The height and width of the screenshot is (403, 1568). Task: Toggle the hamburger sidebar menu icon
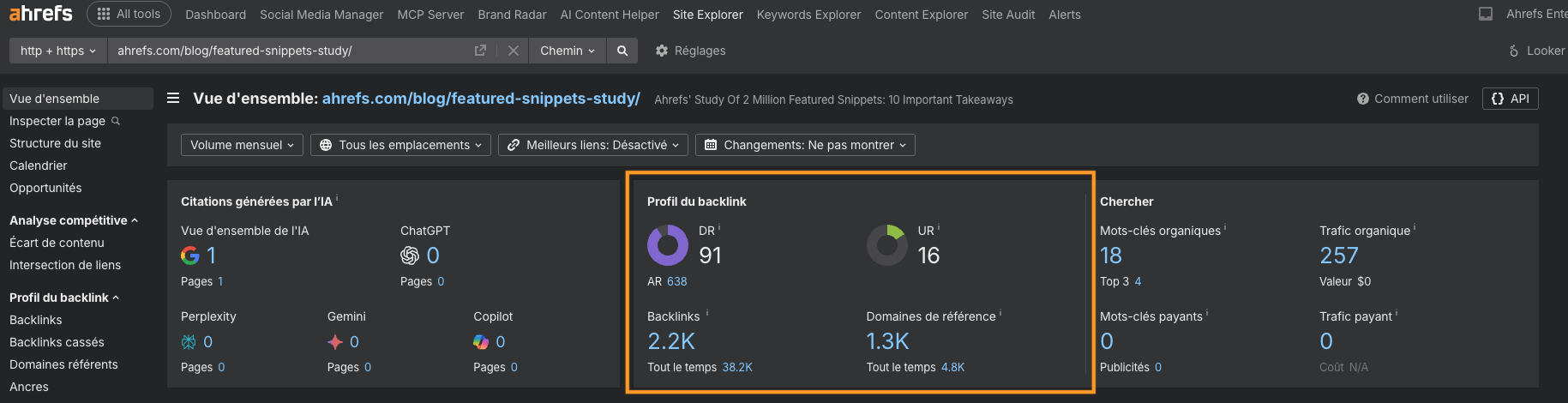(x=173, y=99)
